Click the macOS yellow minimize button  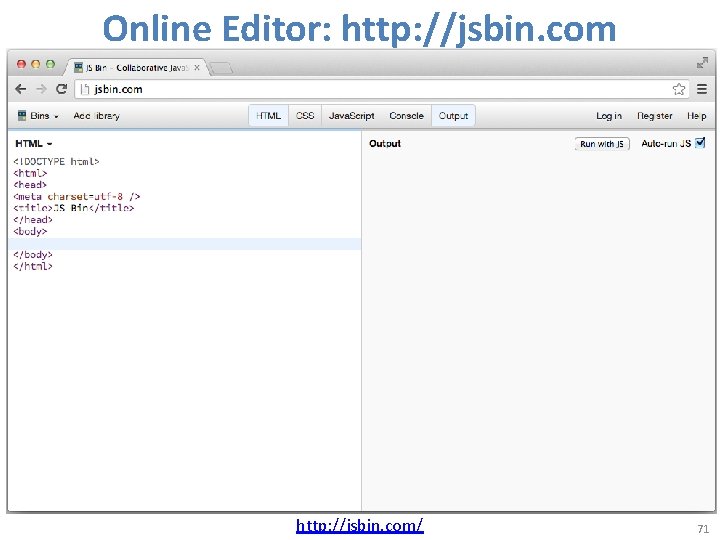35,64
